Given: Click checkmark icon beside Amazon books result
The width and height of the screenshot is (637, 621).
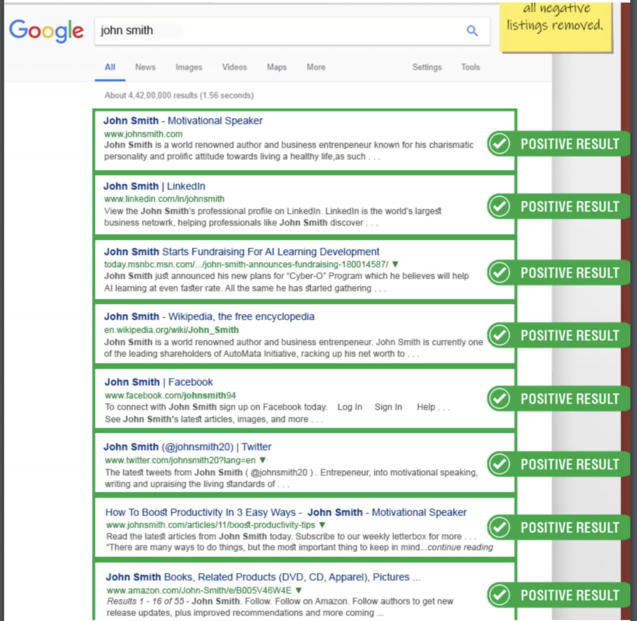Looking at the screenshot, I should coord(499,595).
